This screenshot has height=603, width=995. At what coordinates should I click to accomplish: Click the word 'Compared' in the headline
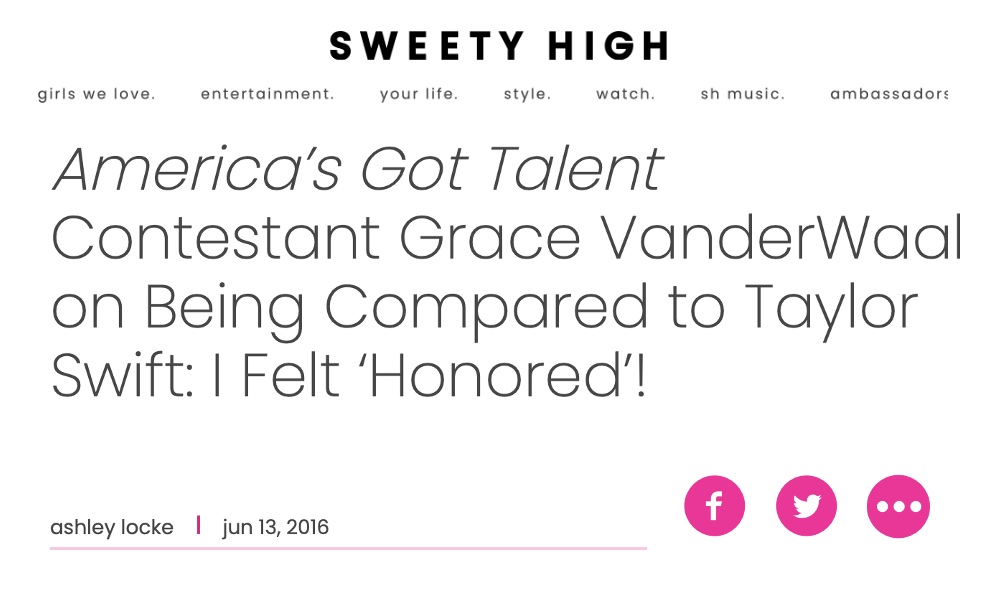[486, 308]
